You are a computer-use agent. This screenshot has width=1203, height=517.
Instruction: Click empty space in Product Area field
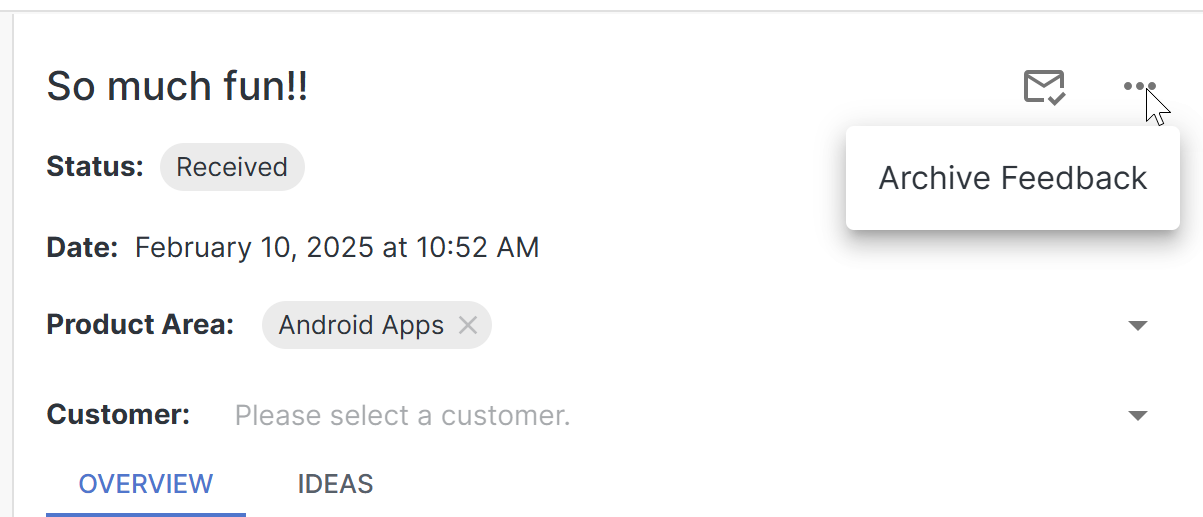[x=800, y=325]
